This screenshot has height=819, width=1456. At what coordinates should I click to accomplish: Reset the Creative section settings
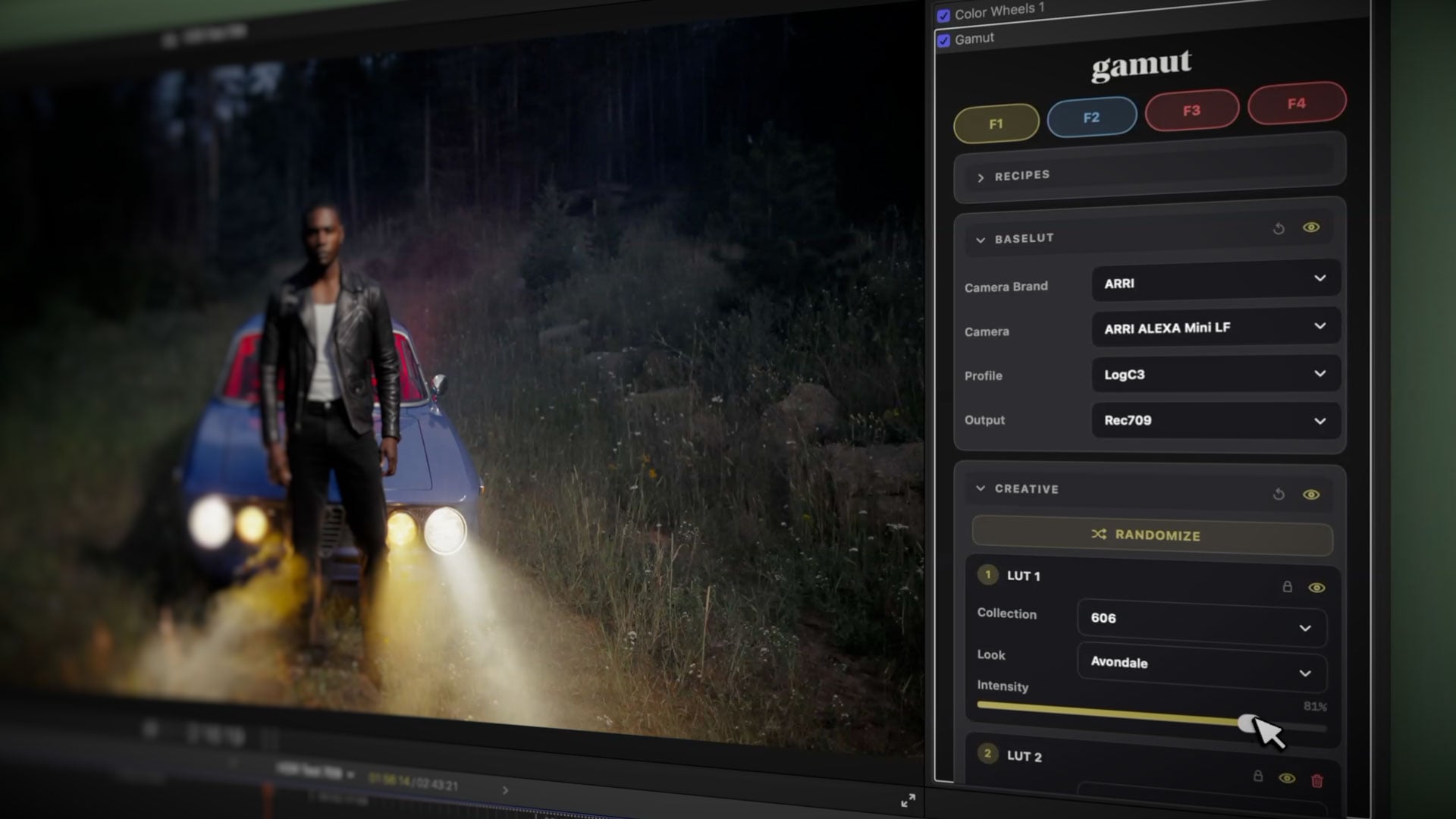1279,494
